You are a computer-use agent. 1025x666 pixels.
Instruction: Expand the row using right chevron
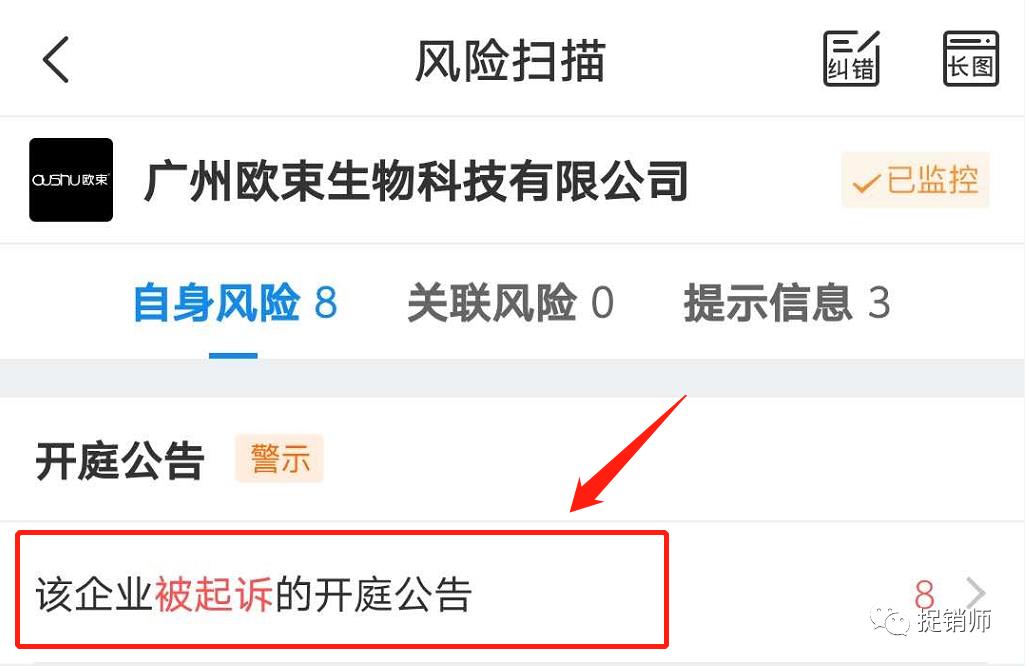coord(975,593)
